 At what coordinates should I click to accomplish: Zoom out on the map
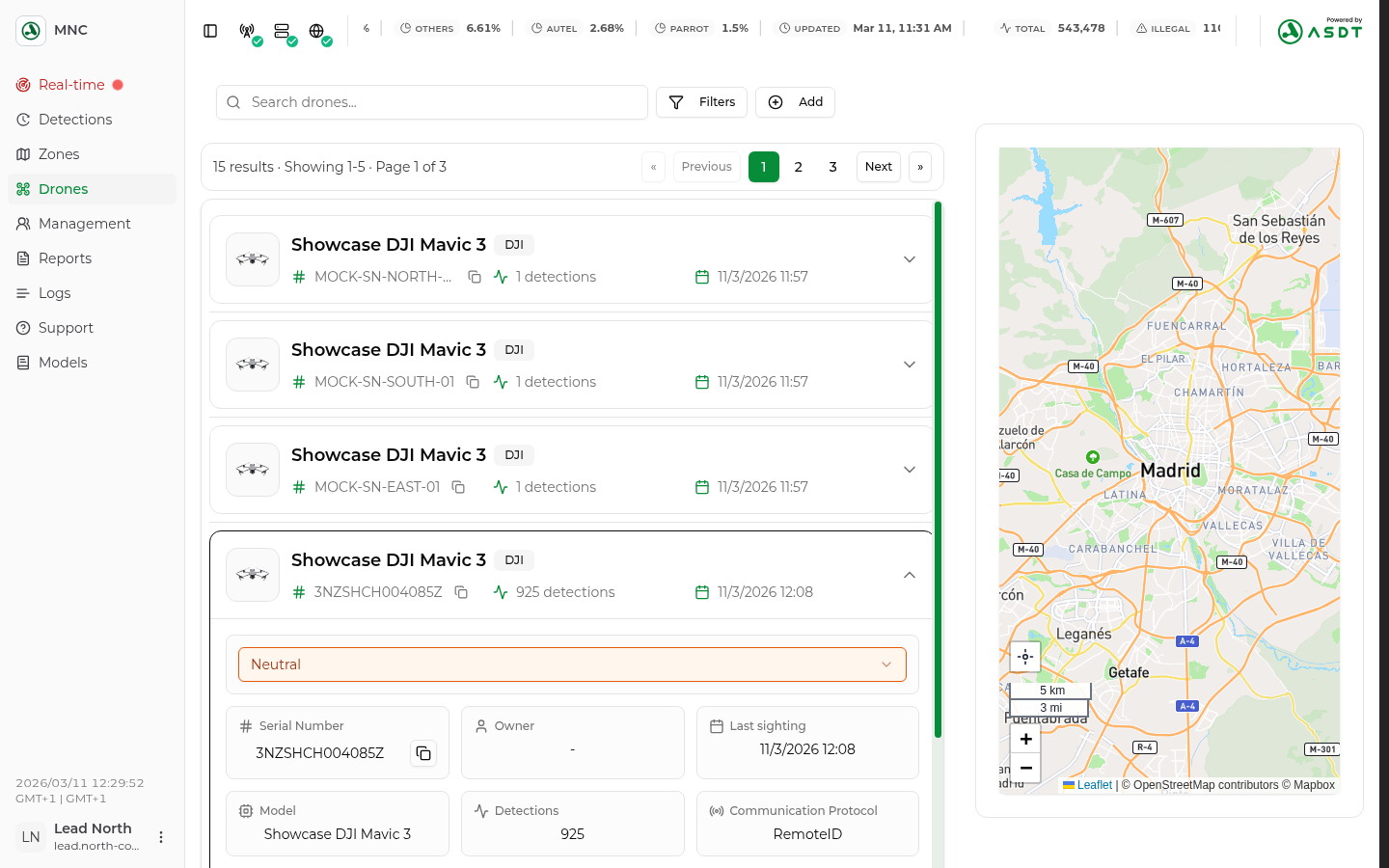(x=1025, y=768)
